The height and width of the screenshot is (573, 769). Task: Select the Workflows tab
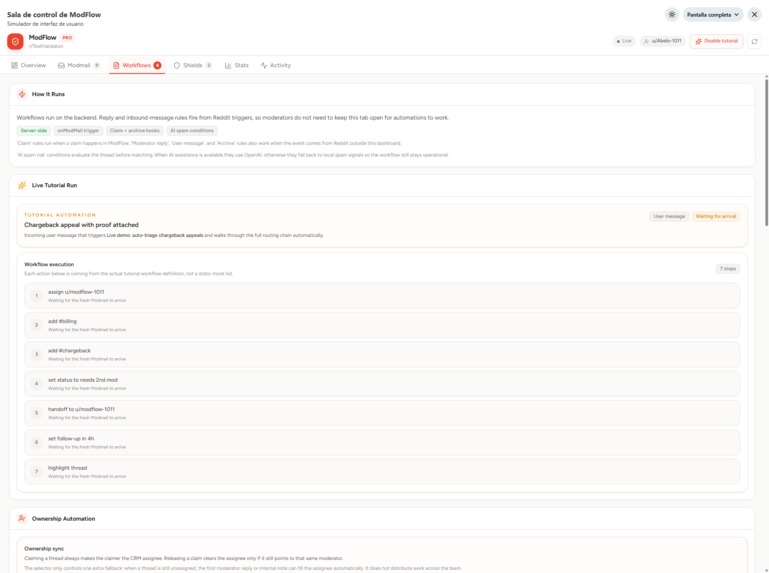pyautogui.click(x=137, y=65)
